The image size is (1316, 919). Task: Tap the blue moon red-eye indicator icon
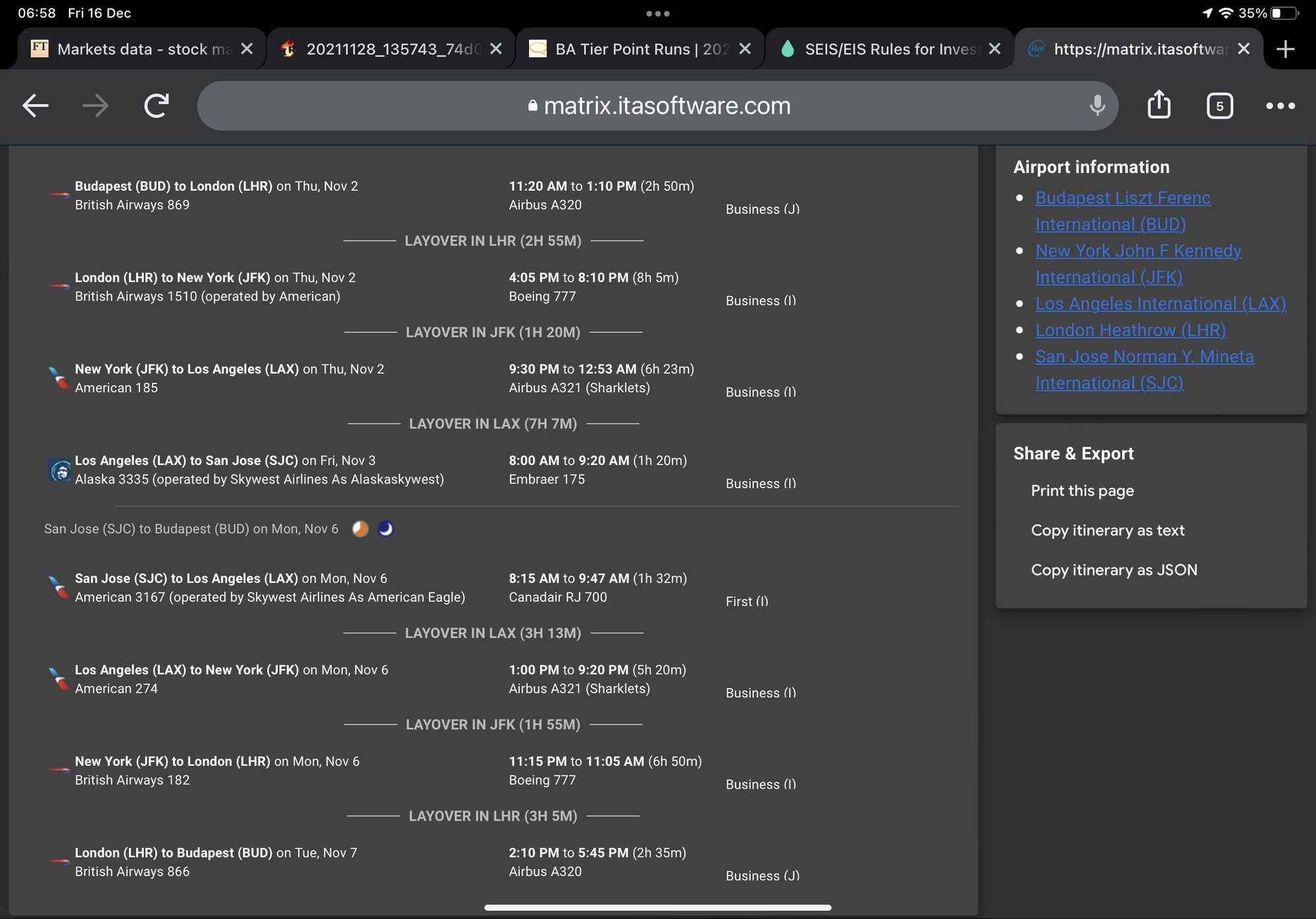386,529
